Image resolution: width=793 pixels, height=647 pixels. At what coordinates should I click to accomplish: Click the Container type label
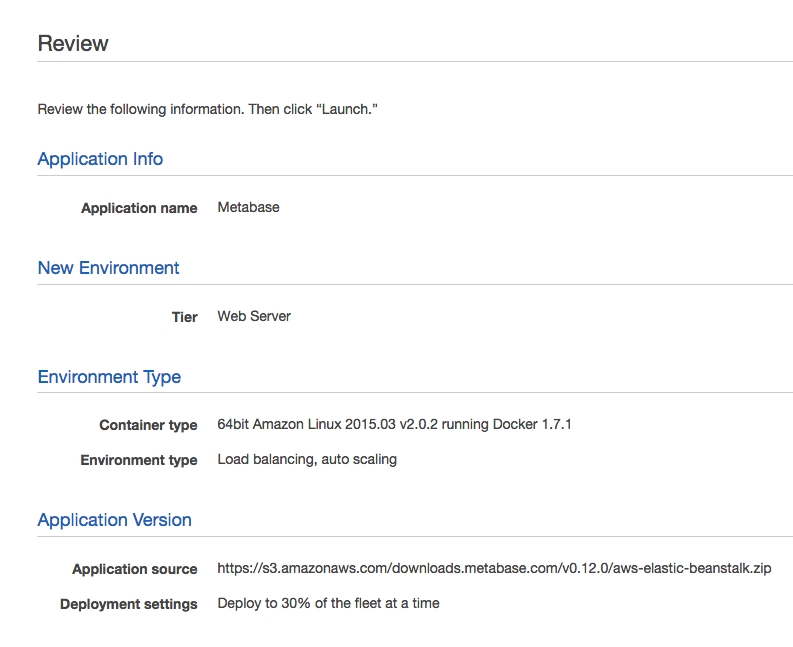[148, 425]
